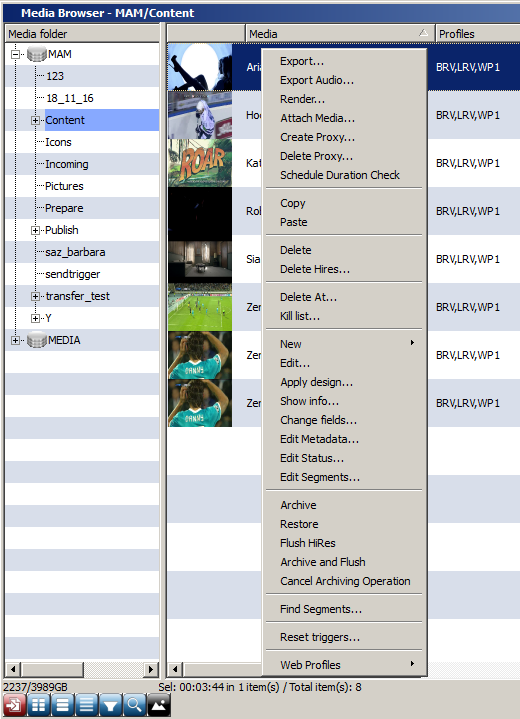Choose Export Audio... from context menu
The image size is (520, 719).
(x=317, y=80)
